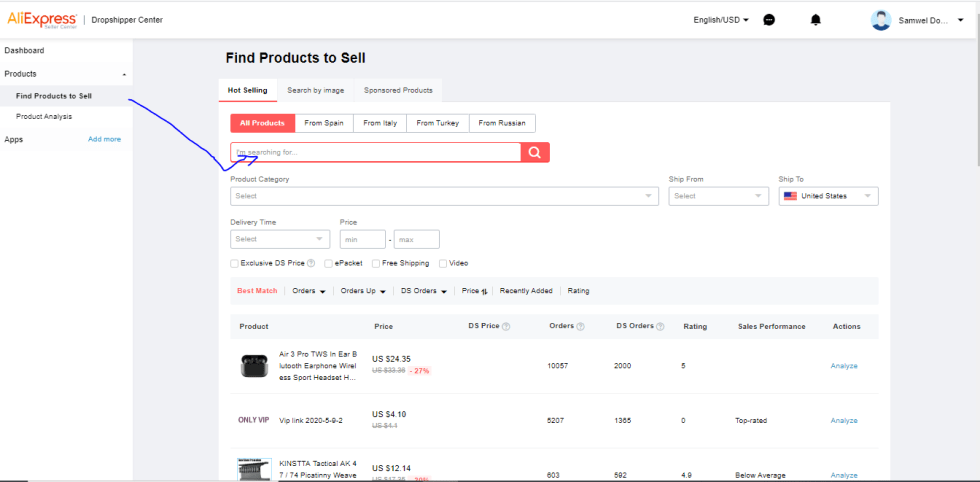Click the US $4.10 price
This screenshot has height=482, width=980.
coord(389,414)
